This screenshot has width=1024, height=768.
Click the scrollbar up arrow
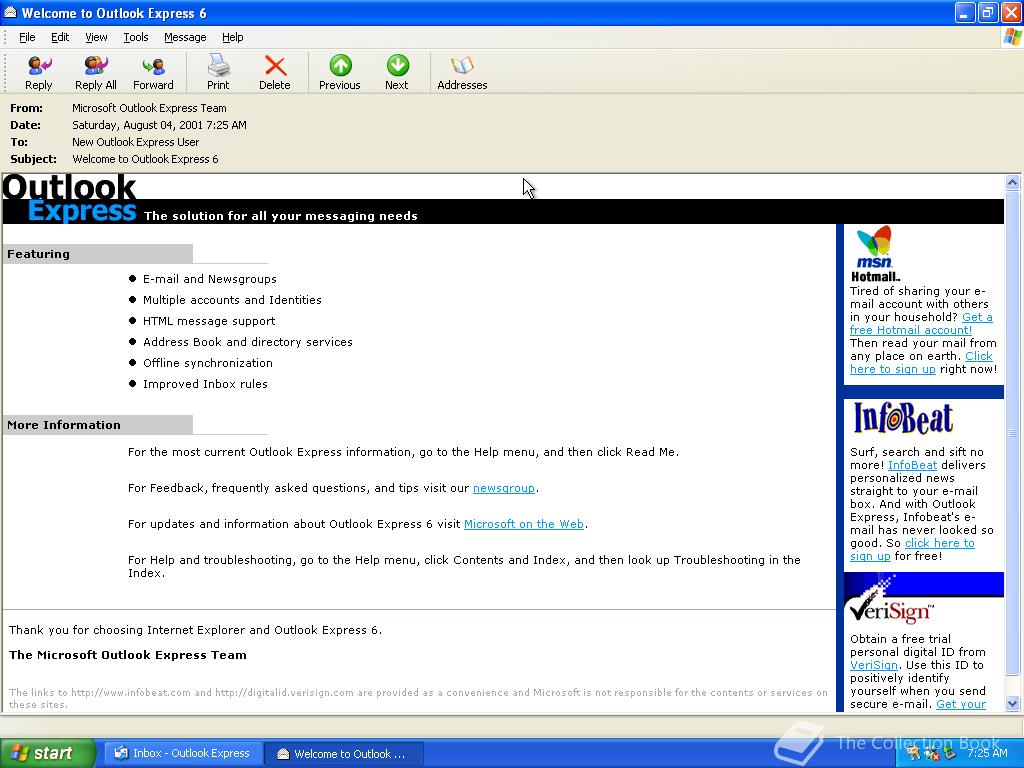tap(1012, 183)
